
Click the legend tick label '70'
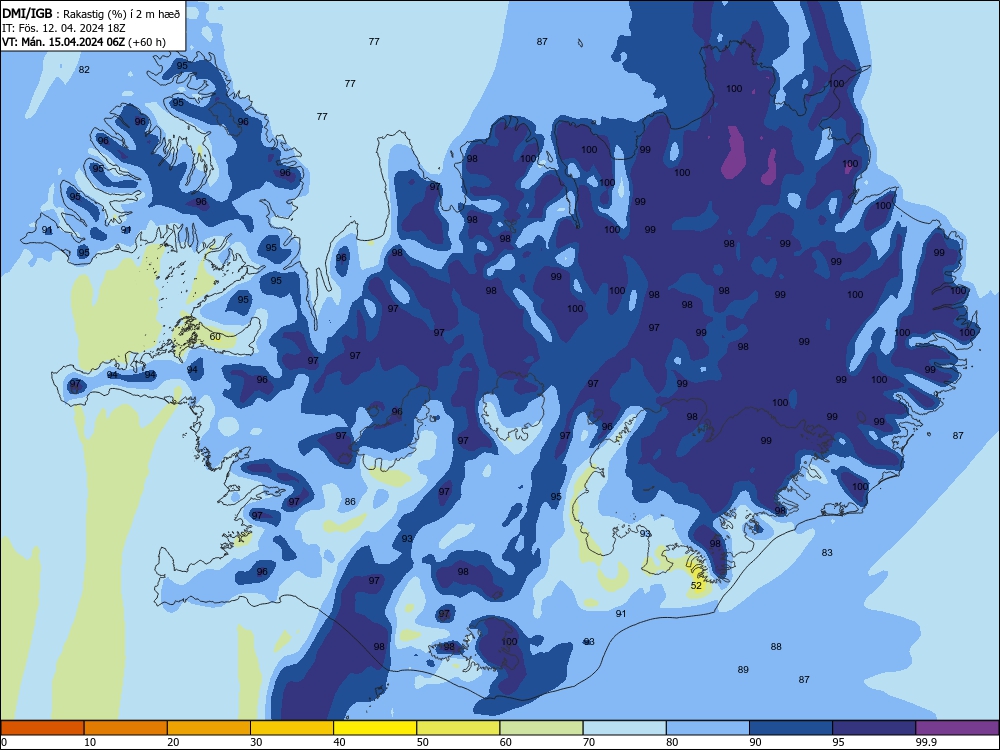[x=589, y=742]
